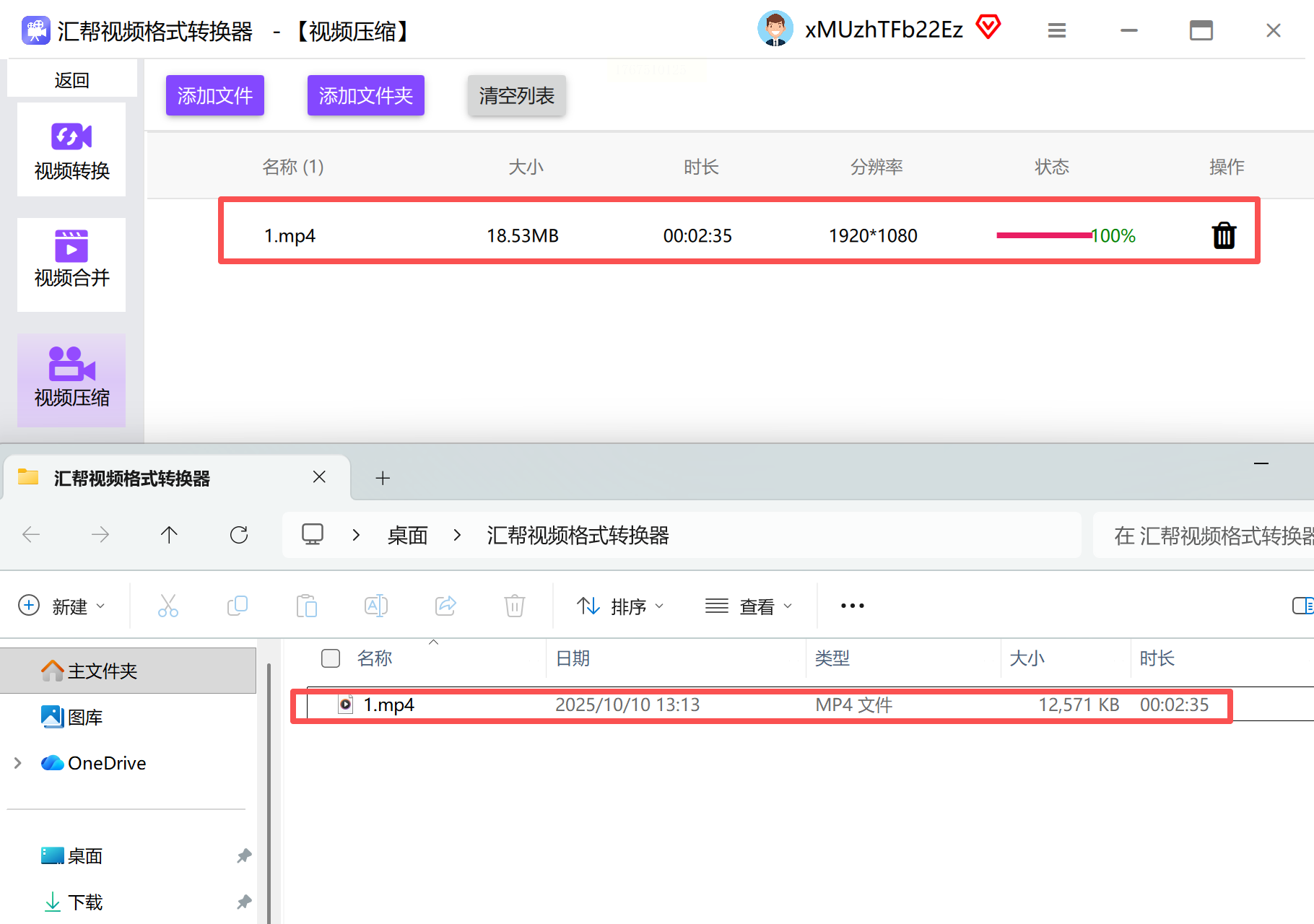Open the 排序 sort dropdown
Image resolution: width=1314 pixels, height=924 pixels.
(620, 606)
